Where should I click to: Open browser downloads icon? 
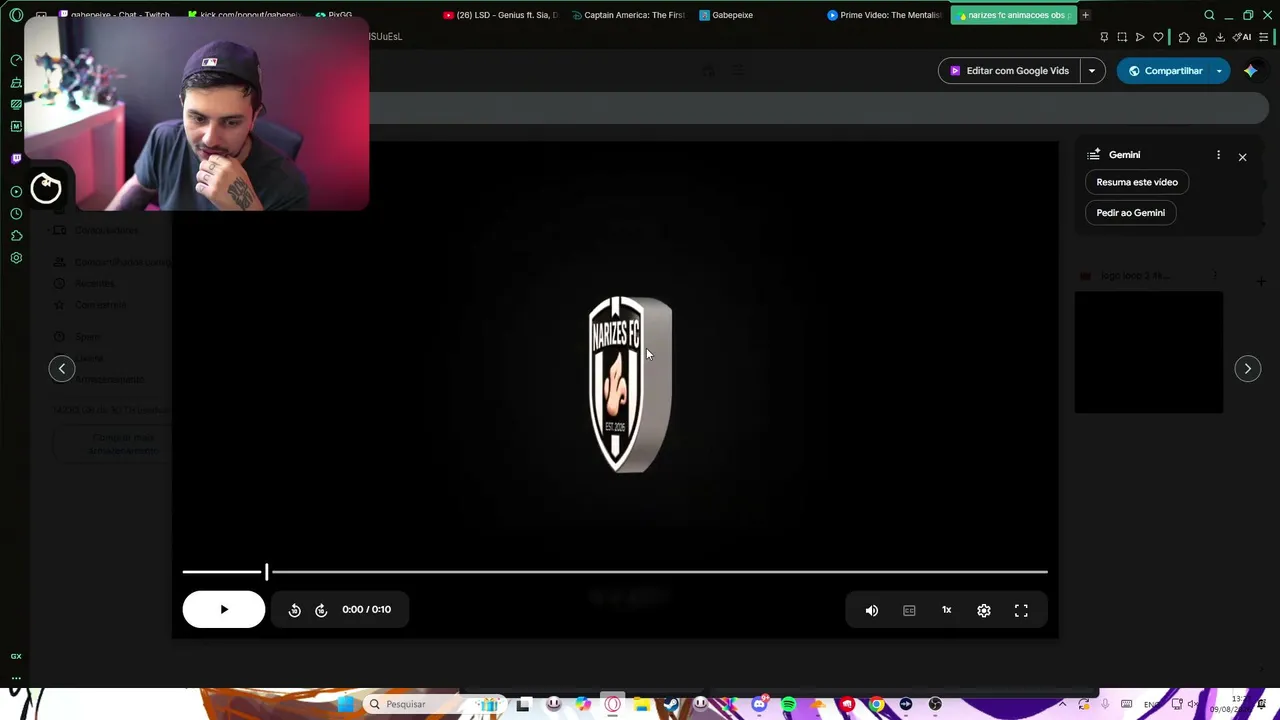(x=1220, y=37)
